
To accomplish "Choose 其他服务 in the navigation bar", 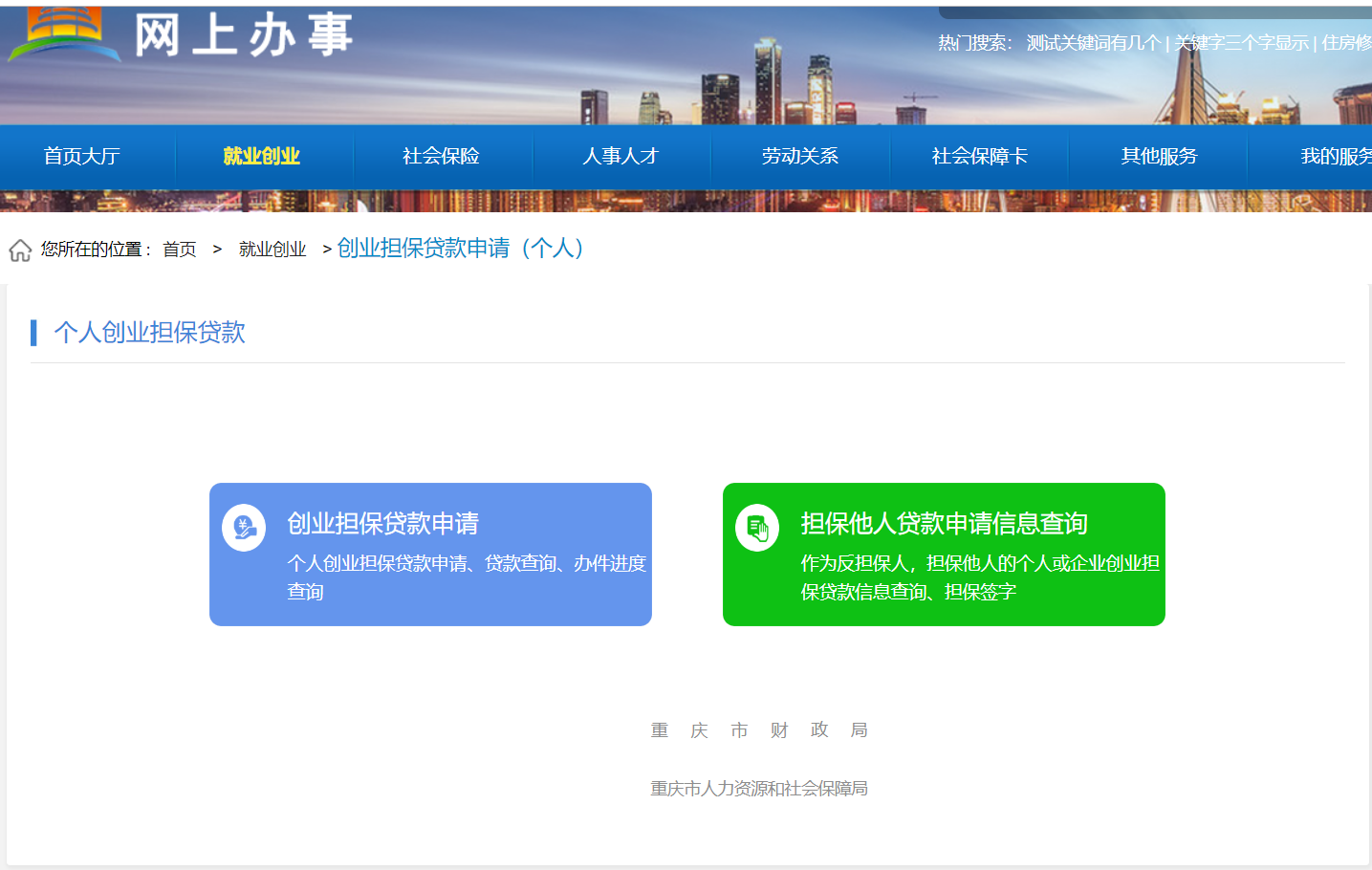I will coord(1159,156).
